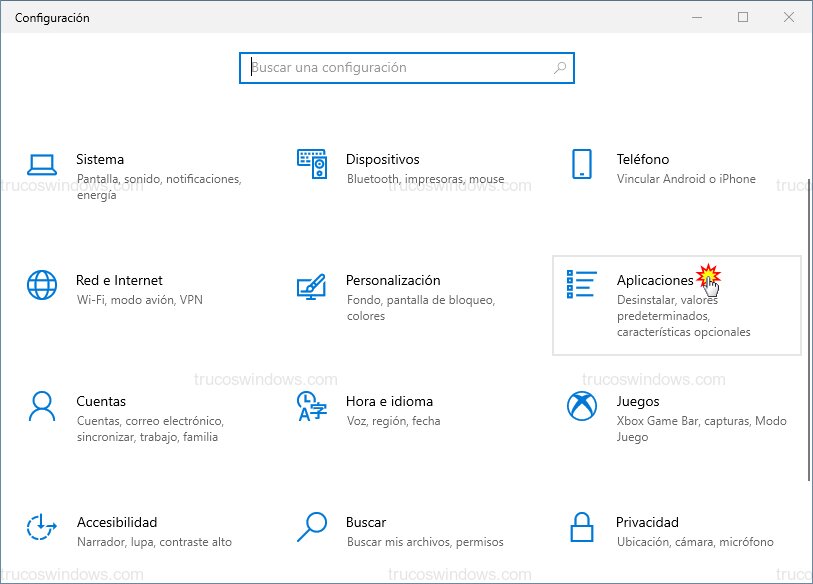Image resolution: width=813 pixels, height=584 pixels.
Task: Select the Teléfono phone icon
Action: pyautogui.click(x=581, y=164)
